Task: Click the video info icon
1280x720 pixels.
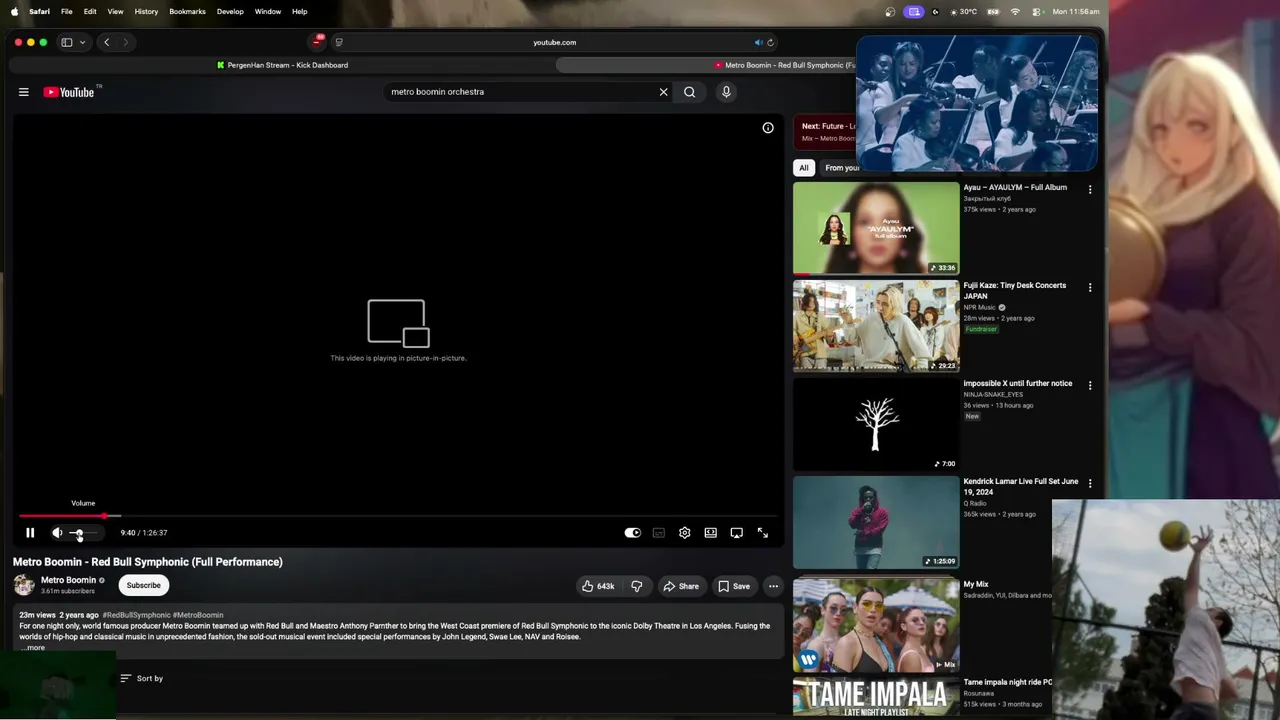Action: click(x=768, y=128)
